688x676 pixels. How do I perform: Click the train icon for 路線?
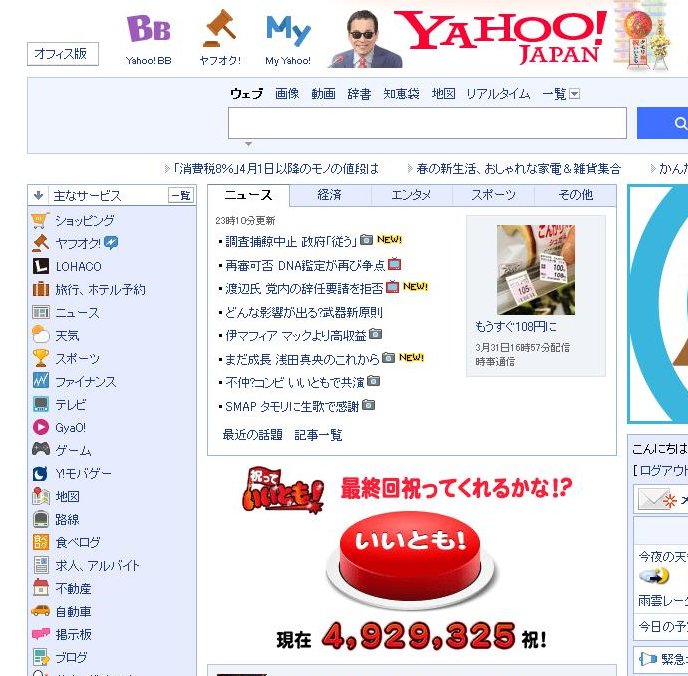pos(40,519)
